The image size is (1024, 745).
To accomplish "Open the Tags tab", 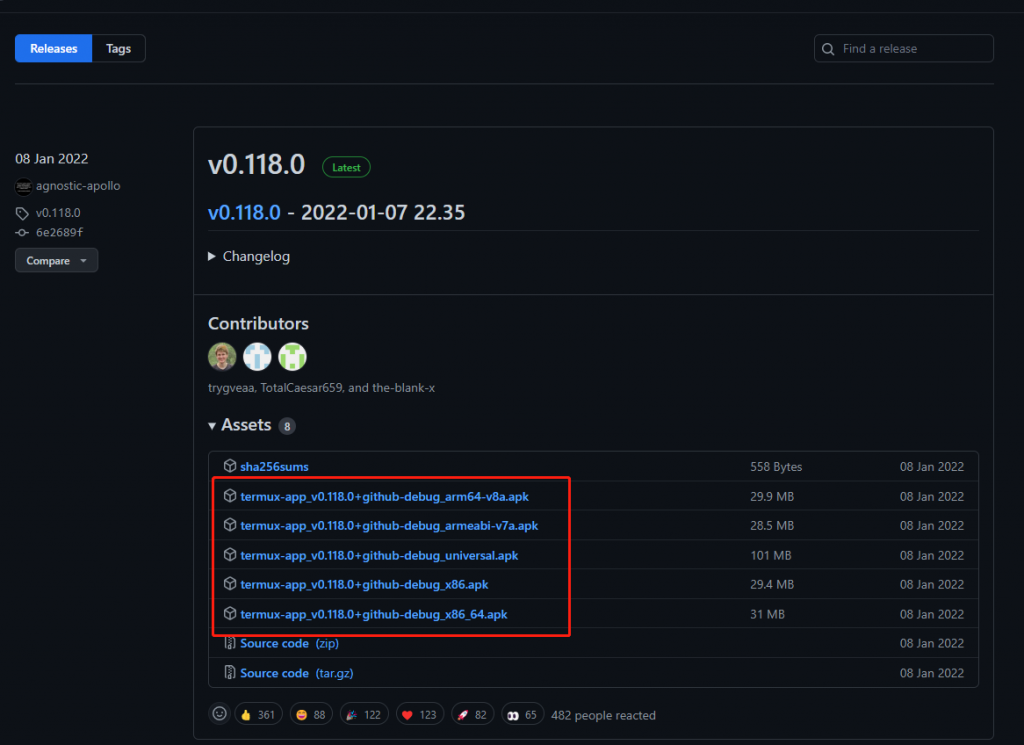I will coord(118,48).
